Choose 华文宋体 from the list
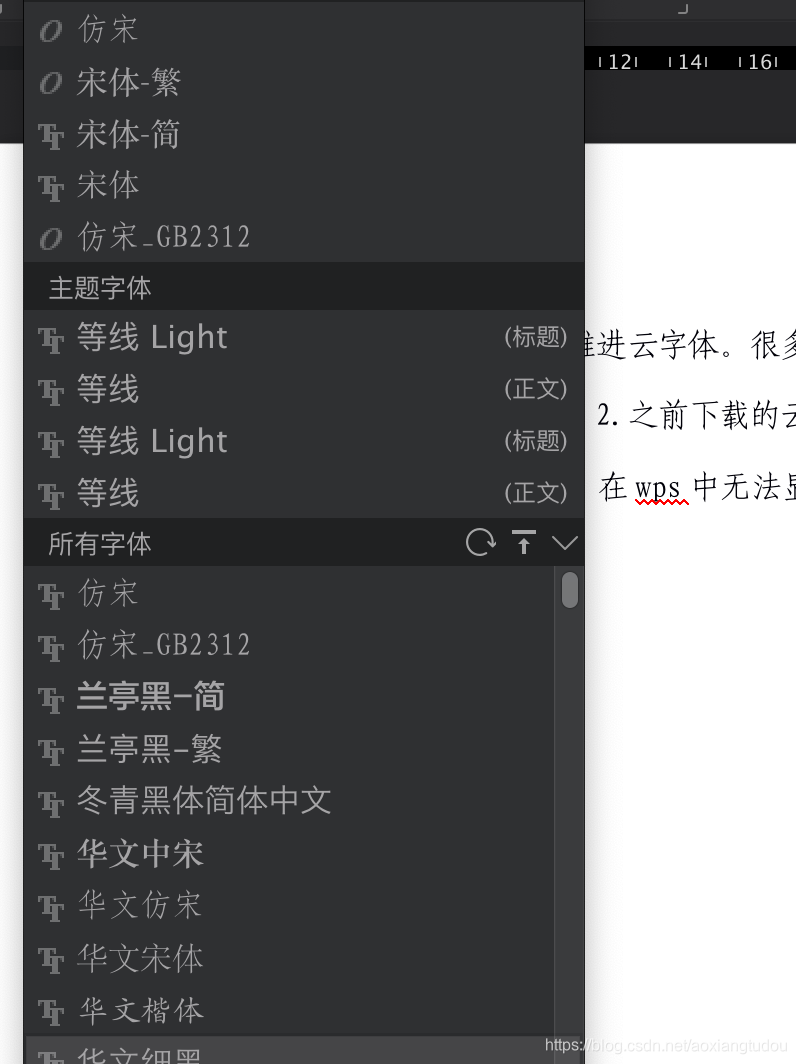This screenshot has width=796, height=1064. pyautogui.click(x=289, y=958)
